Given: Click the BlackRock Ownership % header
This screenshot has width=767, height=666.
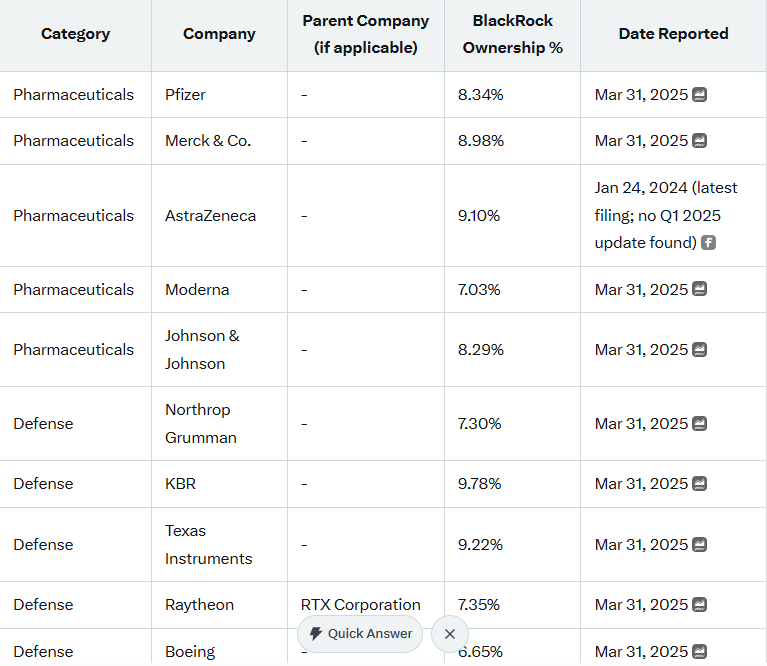Looking at the screenshot, I should click(x=512, y=34).
